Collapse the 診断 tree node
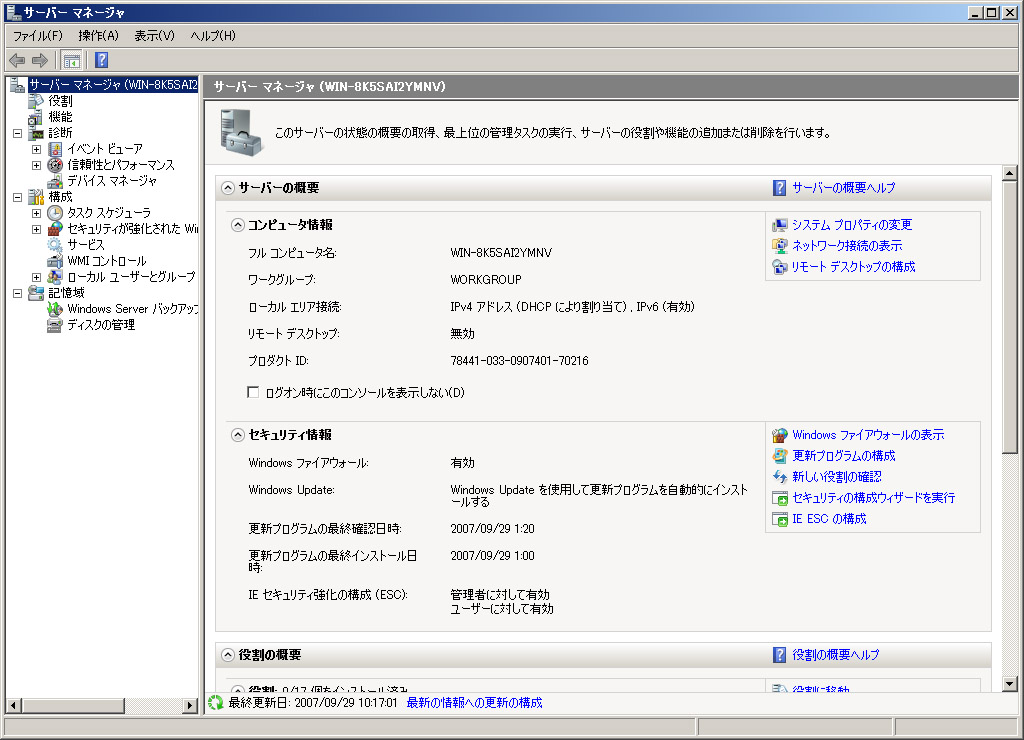 point(18,133)
